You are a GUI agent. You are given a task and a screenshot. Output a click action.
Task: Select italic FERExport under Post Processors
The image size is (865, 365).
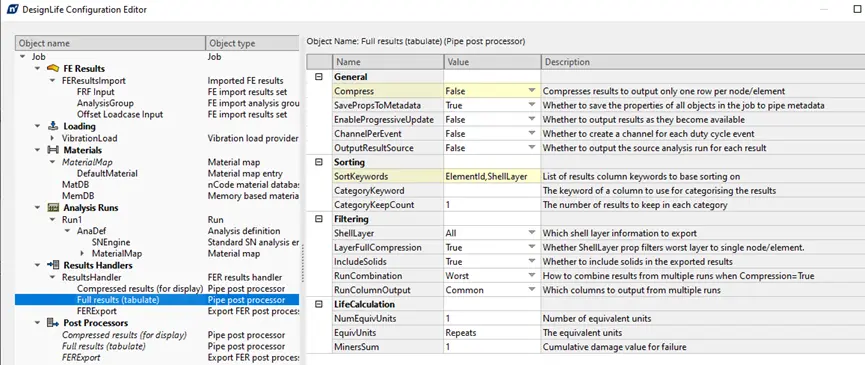point(81,357)
